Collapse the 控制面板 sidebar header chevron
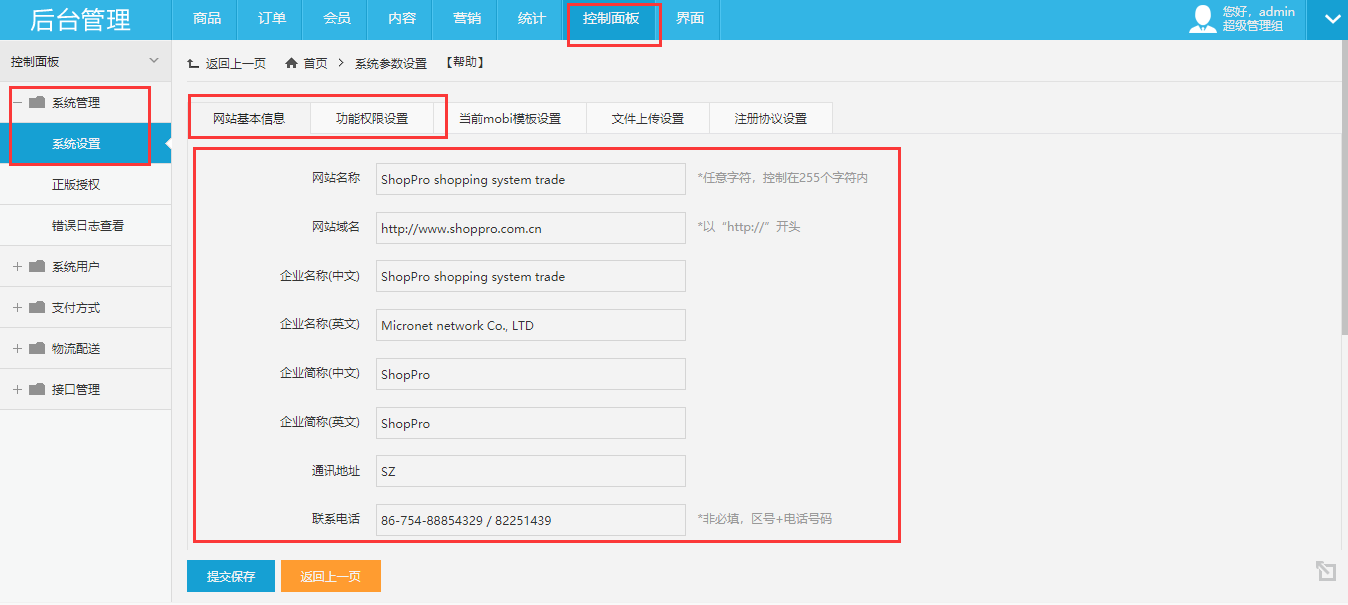Image resolution: width=1348 pixels, height=605 pixels. click(153, 61)
